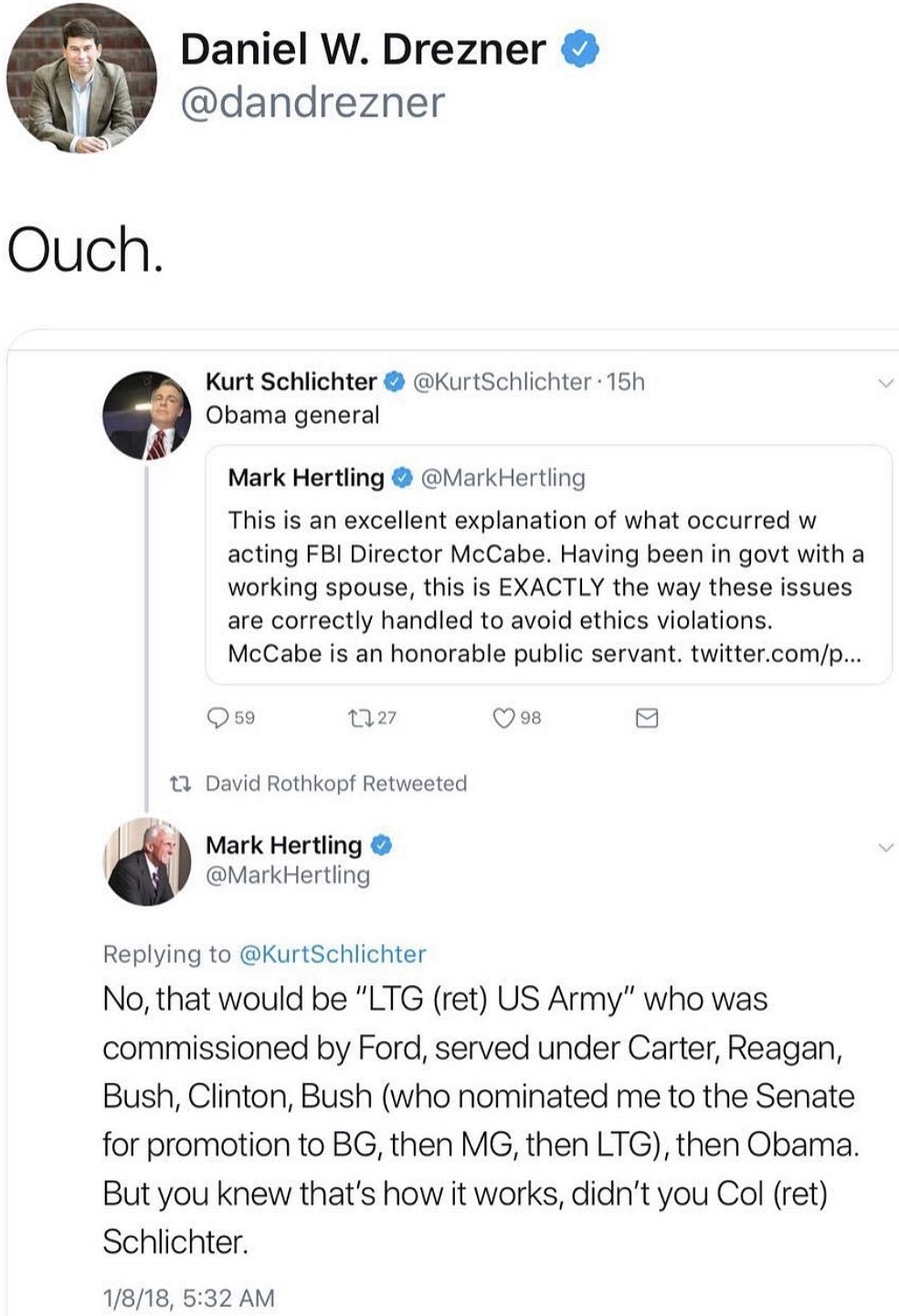Image resolution: width=899 pixels, height=1316 pixels.
Task: Open the twitter.com/p... link in quoted tweet
Action: coord(776,654)
